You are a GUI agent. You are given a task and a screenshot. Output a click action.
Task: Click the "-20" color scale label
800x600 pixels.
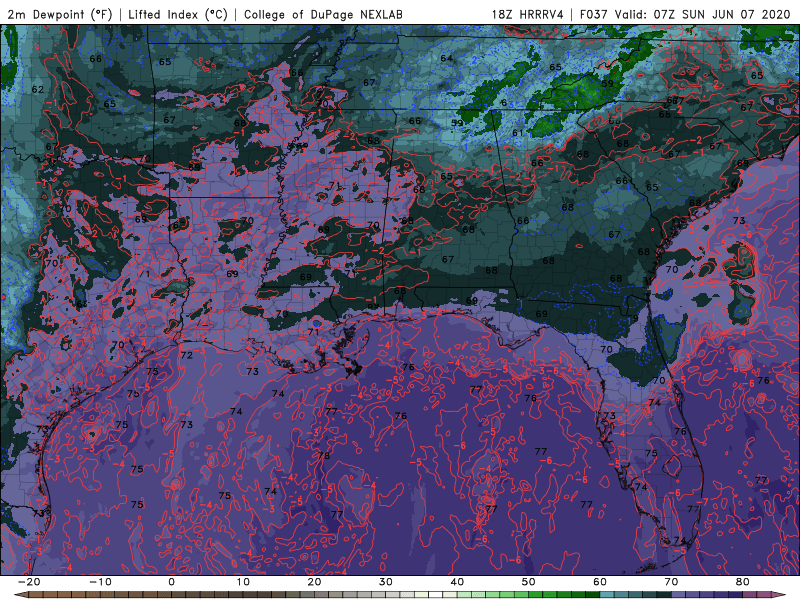coord(29,582)
